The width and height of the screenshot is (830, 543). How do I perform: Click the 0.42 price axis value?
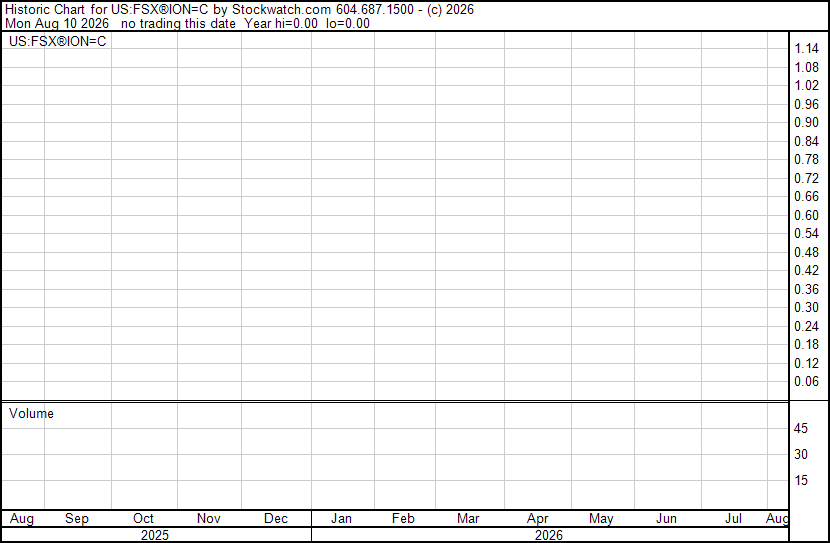pos(806,270)
